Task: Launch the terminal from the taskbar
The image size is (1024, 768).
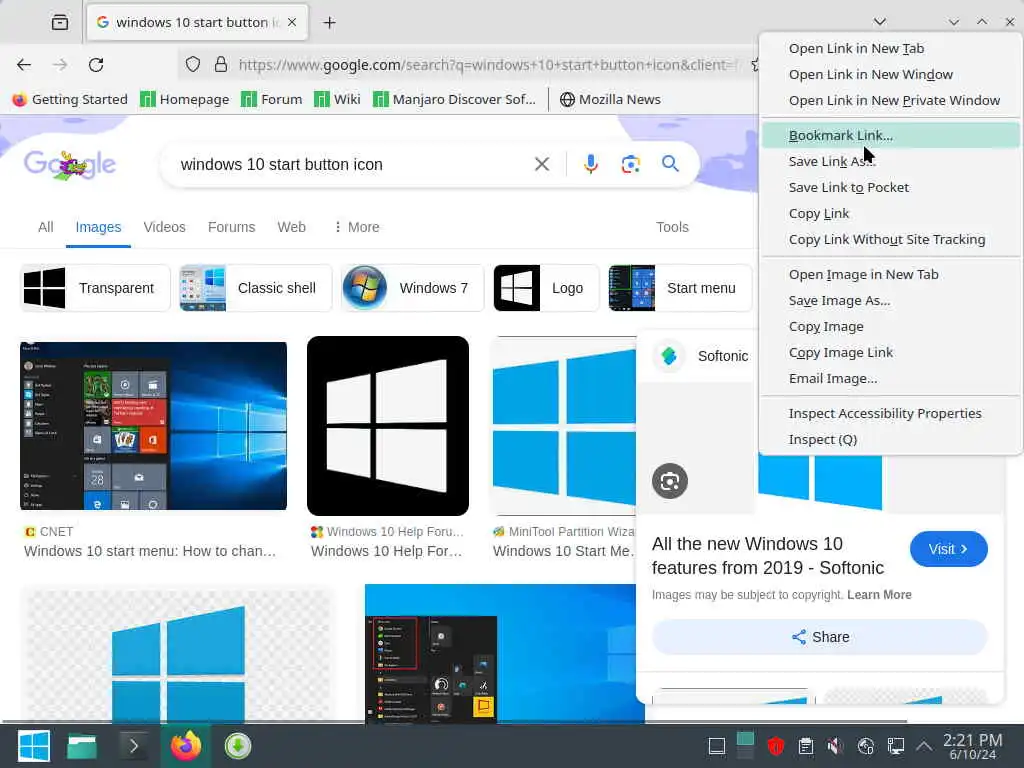Action: pyautogui.click(x=133, y=746)
